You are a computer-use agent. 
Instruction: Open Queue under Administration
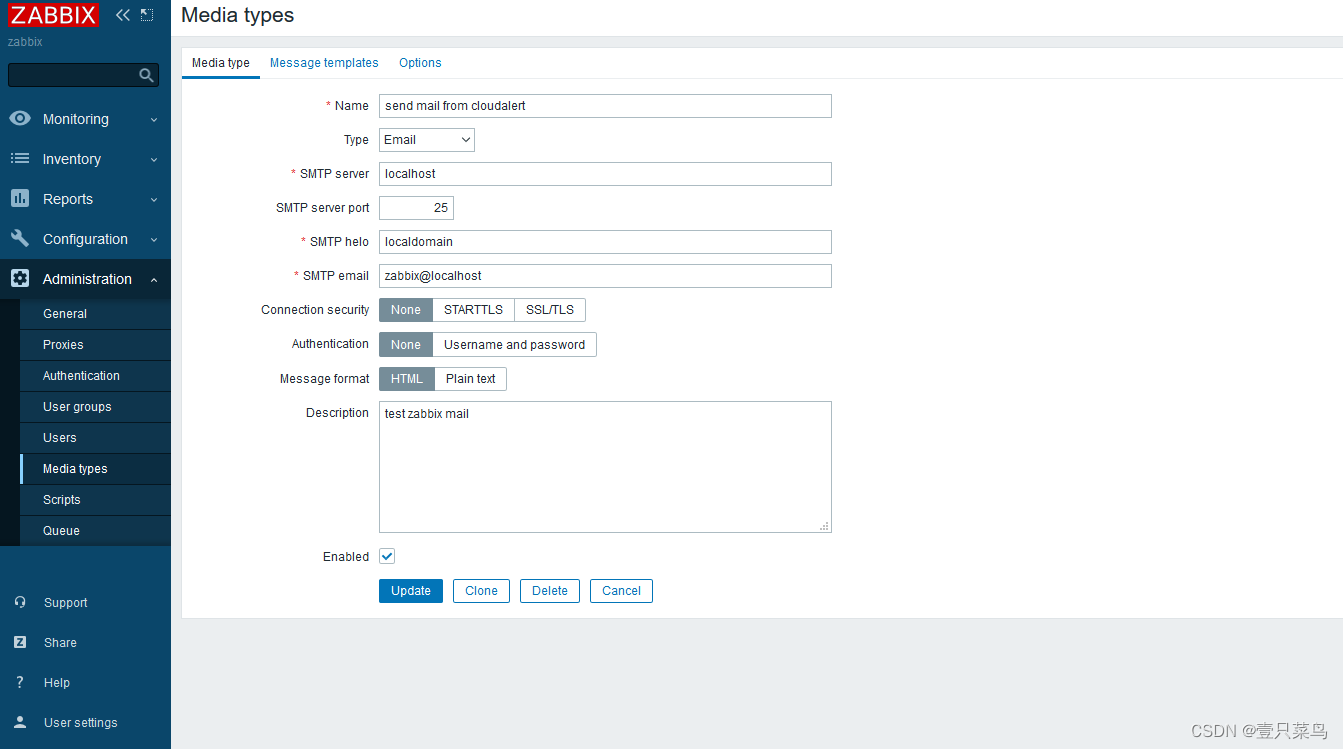[95, 530]
